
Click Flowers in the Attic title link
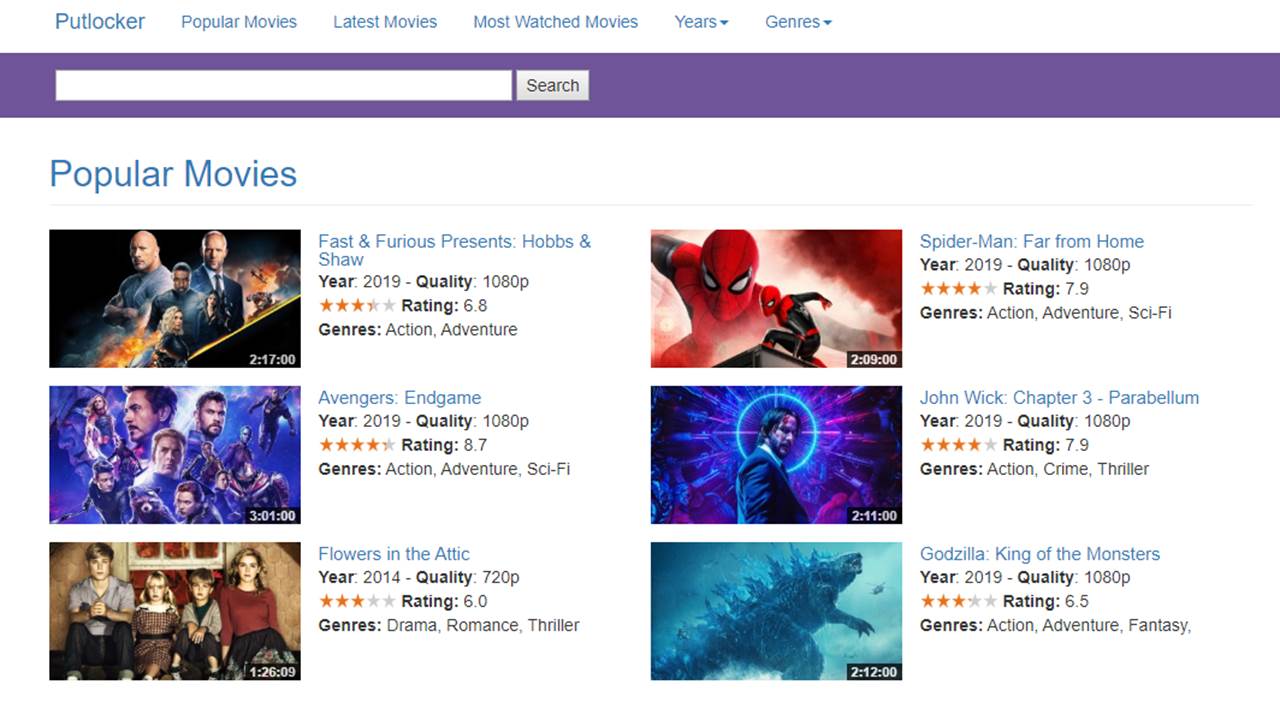(393, 553)
